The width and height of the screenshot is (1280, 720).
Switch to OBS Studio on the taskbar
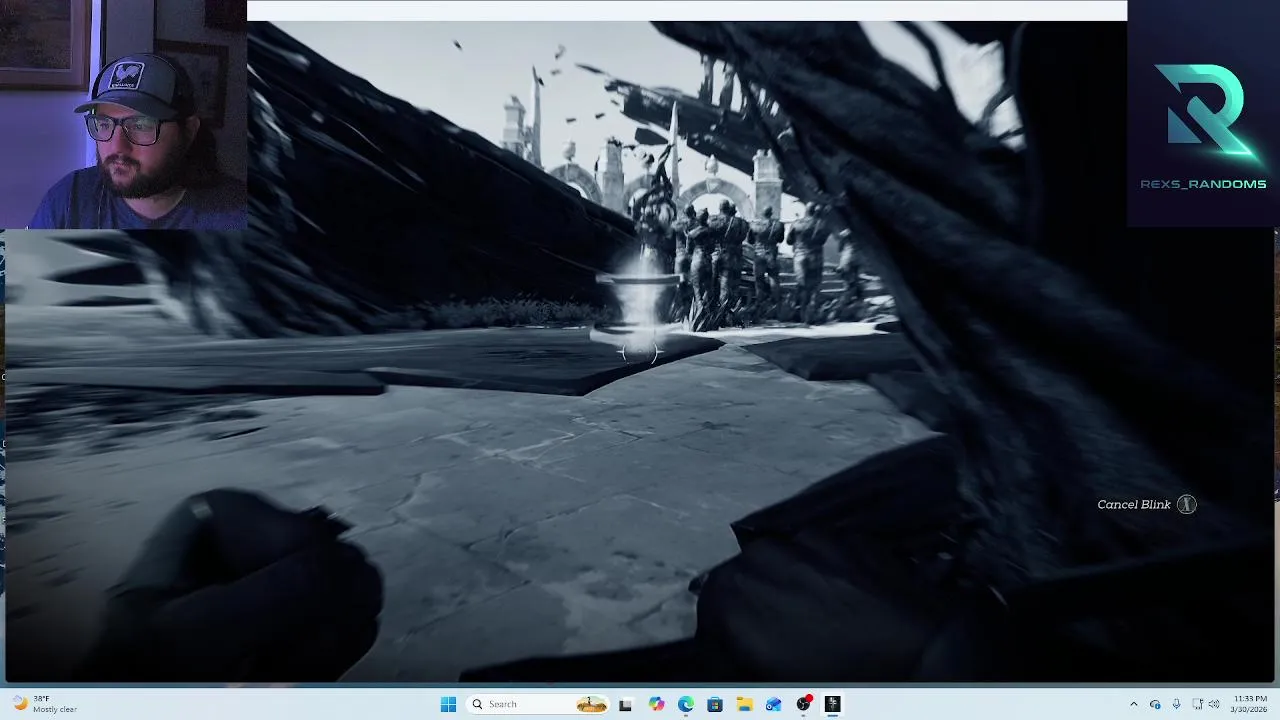point(803,704)
